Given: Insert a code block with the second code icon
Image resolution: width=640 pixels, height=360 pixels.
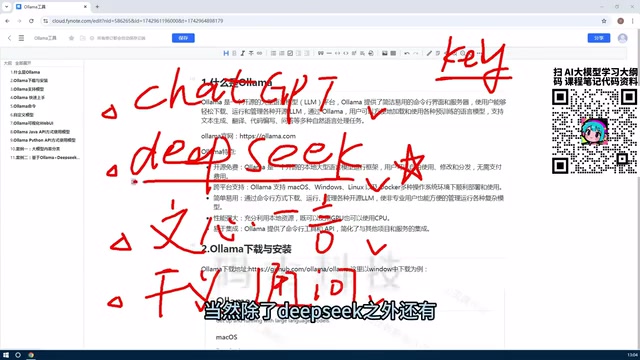Looking at the screenshot, I should (x=346, y=53).
